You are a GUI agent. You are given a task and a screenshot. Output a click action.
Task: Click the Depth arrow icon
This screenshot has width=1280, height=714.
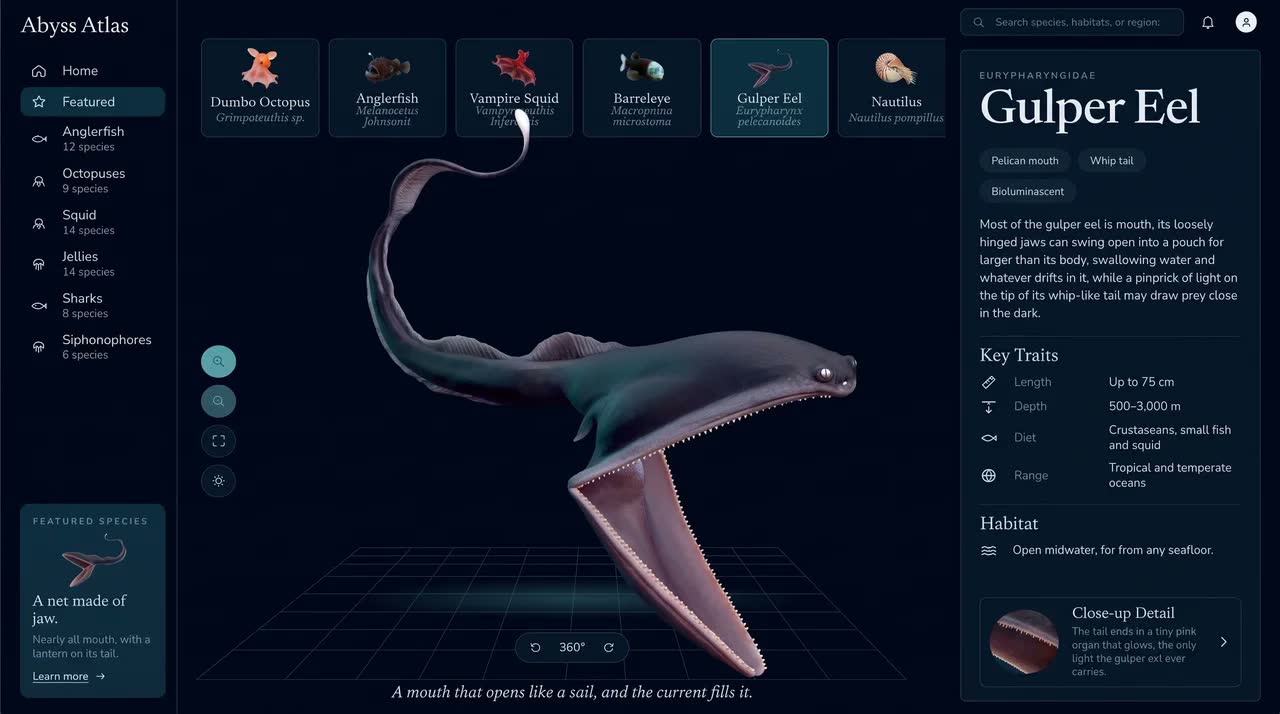(x=989, y=407)
